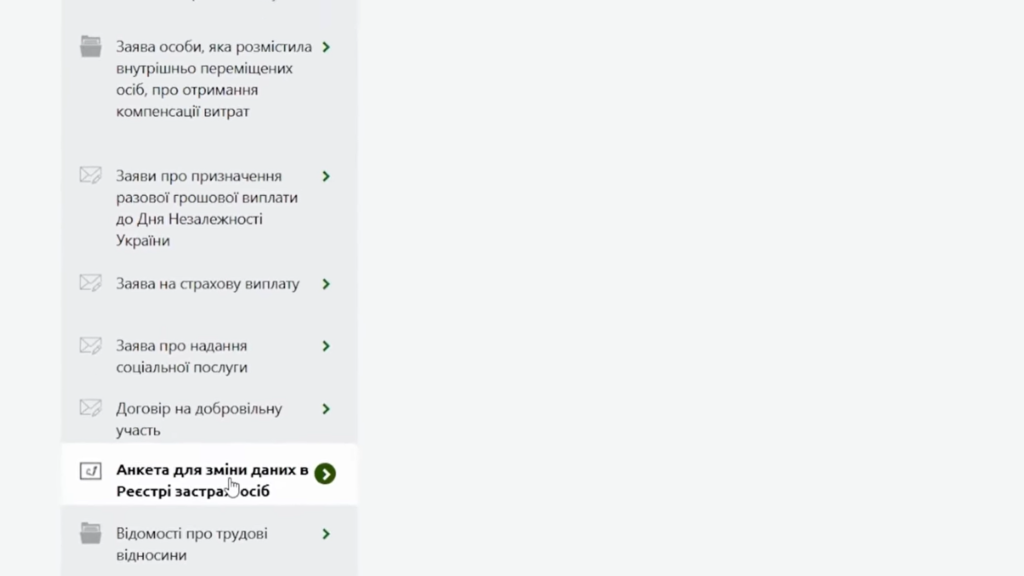Select 'Заява про надання соціальної послуги' text
This screenshot has width=1024, height=576.
pos(182,356)
